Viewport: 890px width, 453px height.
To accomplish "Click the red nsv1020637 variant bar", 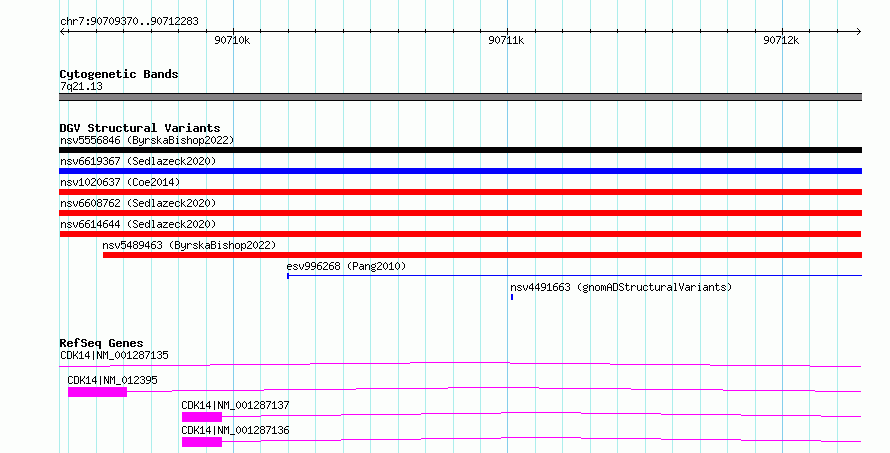I will coord(460,192).
